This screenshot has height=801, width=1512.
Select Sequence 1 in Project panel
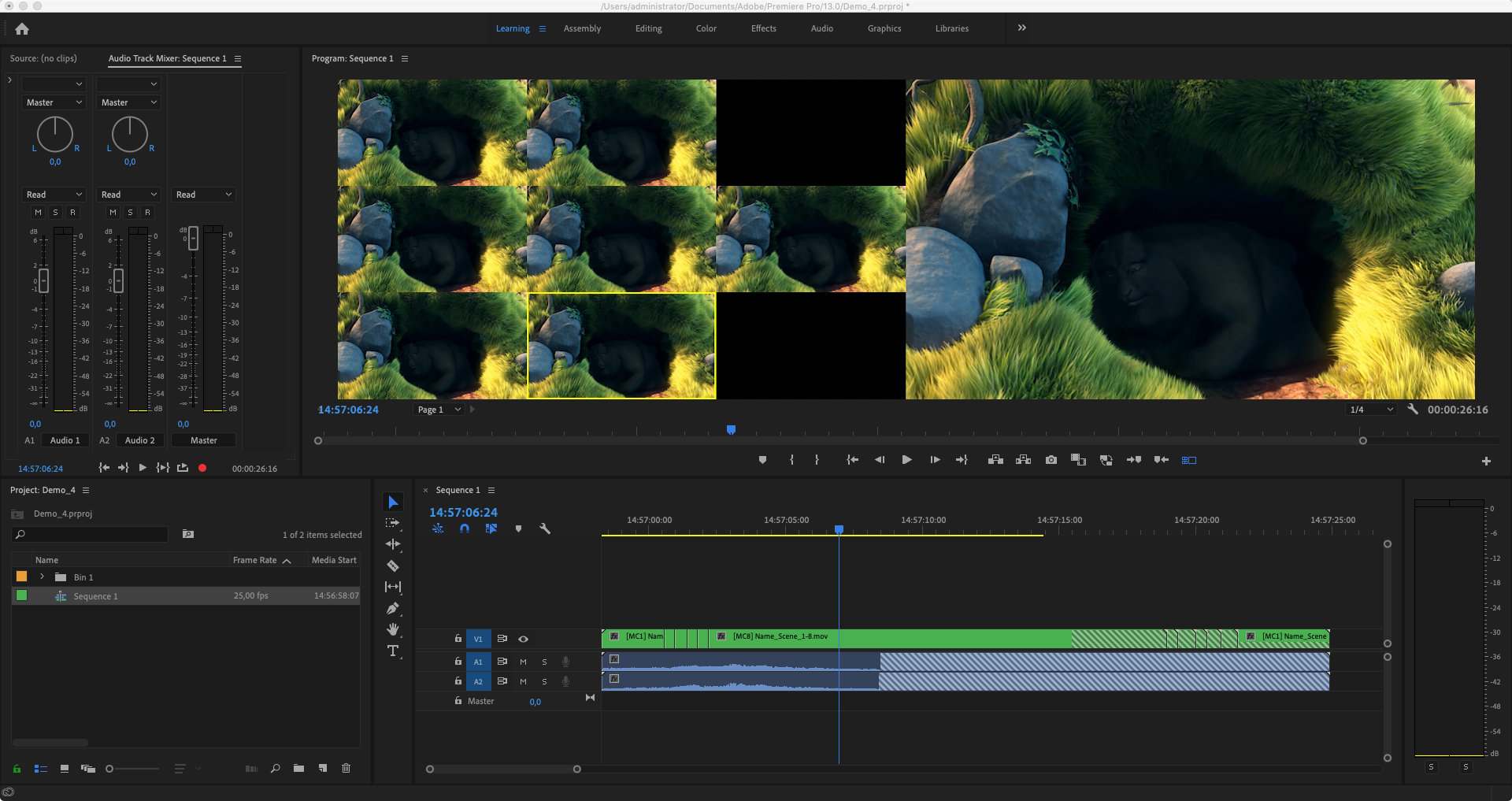click(186, 596)
